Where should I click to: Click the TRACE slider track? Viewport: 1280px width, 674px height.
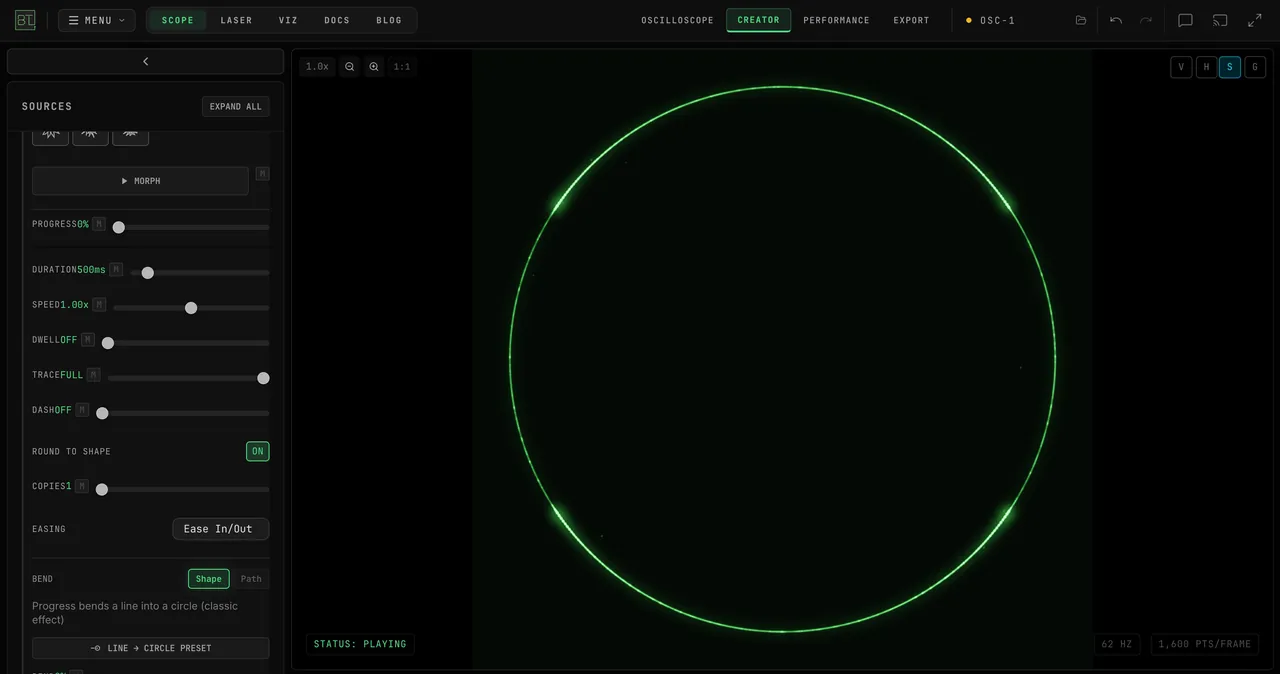click(x=188, y=378)
